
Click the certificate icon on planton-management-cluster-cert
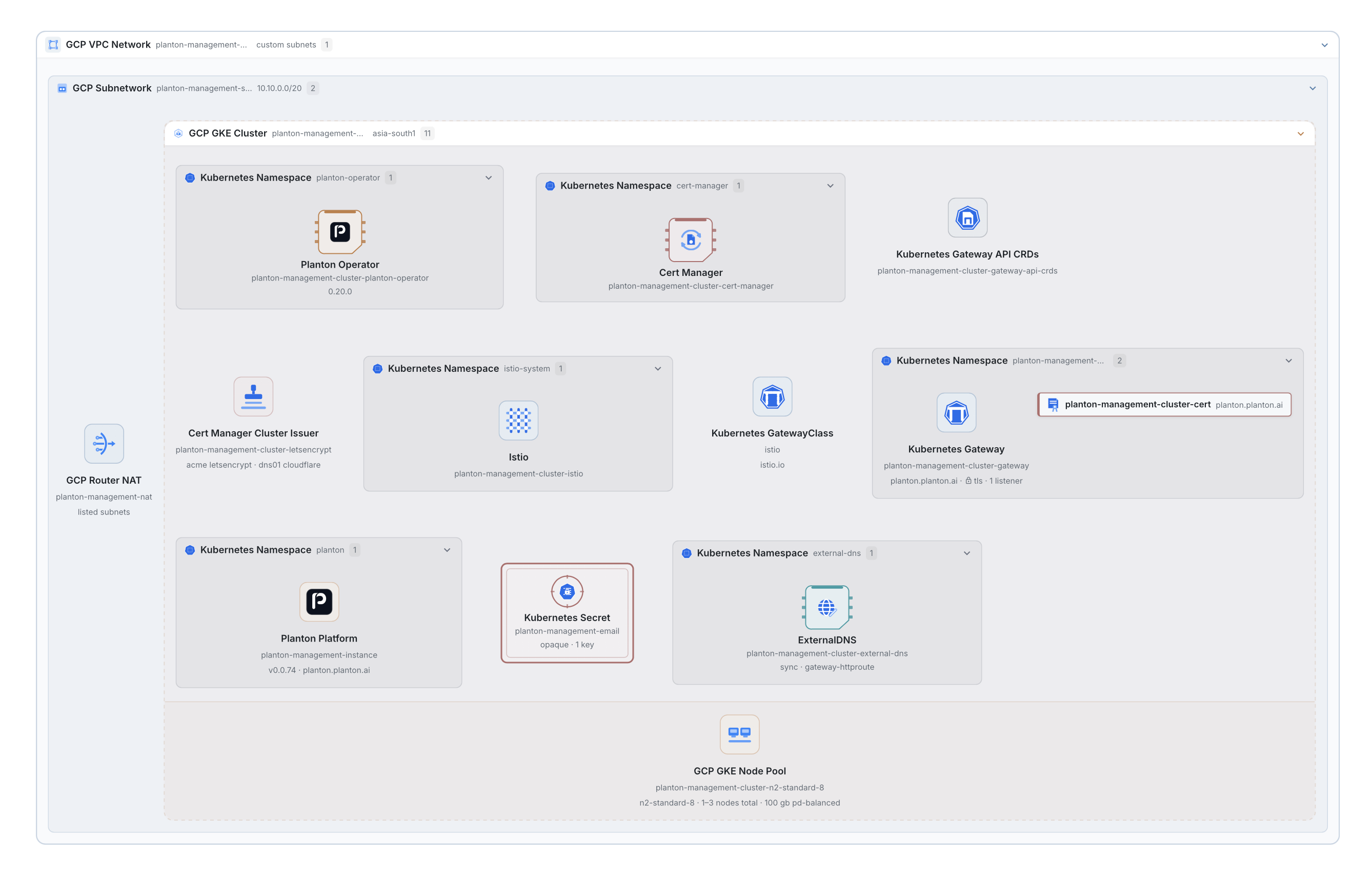(x=1053, y=405)
